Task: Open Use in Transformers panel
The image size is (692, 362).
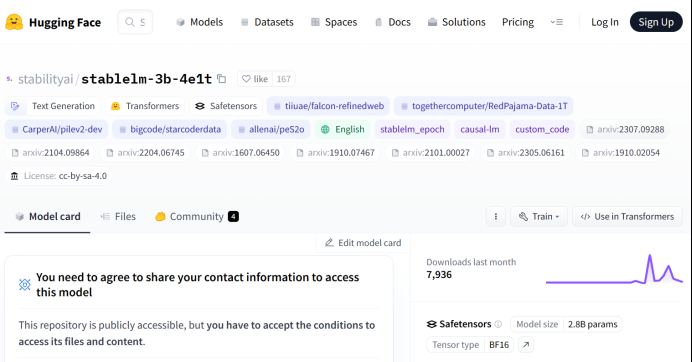Action: pos(627,217)
